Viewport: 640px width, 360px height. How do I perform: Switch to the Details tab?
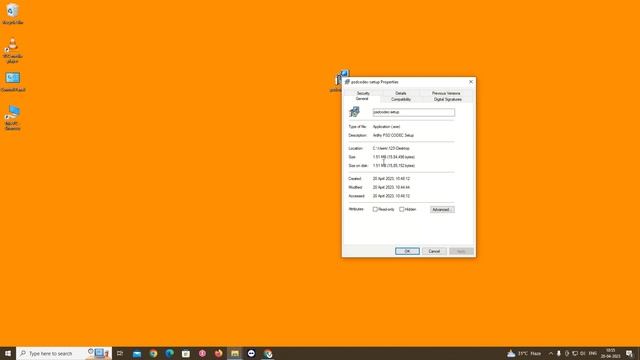point(401,93)
